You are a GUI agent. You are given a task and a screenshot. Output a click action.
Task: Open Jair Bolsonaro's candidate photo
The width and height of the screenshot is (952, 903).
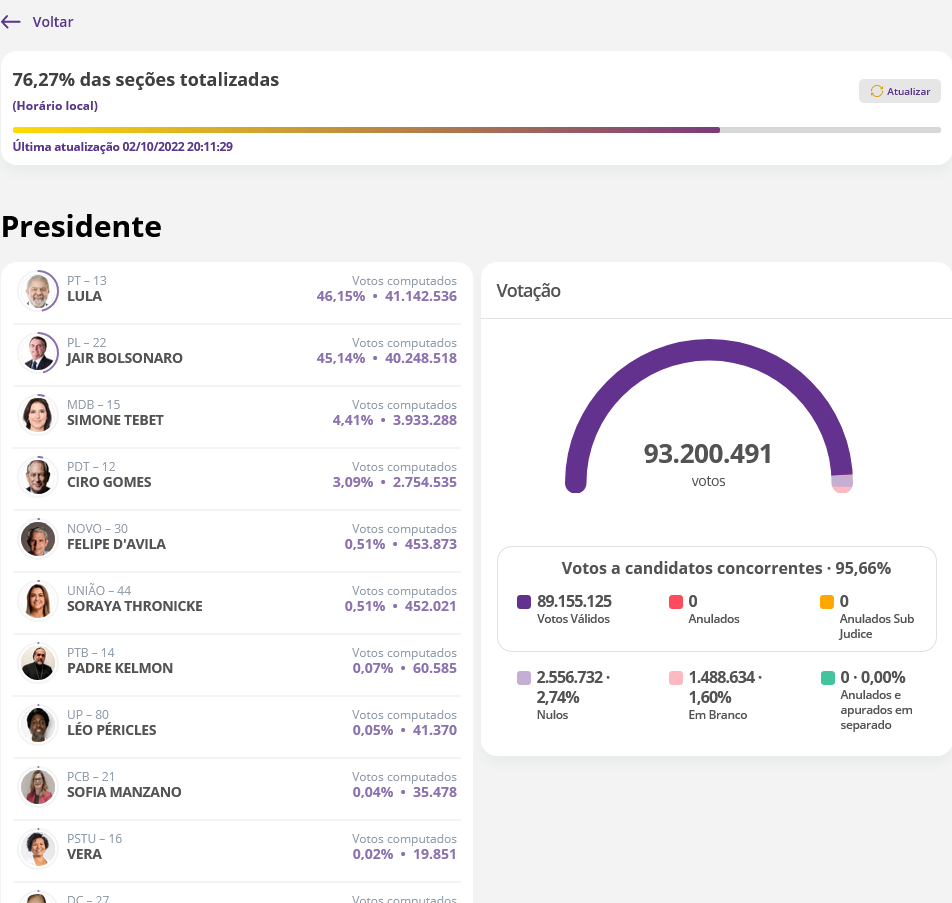[38, 352]
